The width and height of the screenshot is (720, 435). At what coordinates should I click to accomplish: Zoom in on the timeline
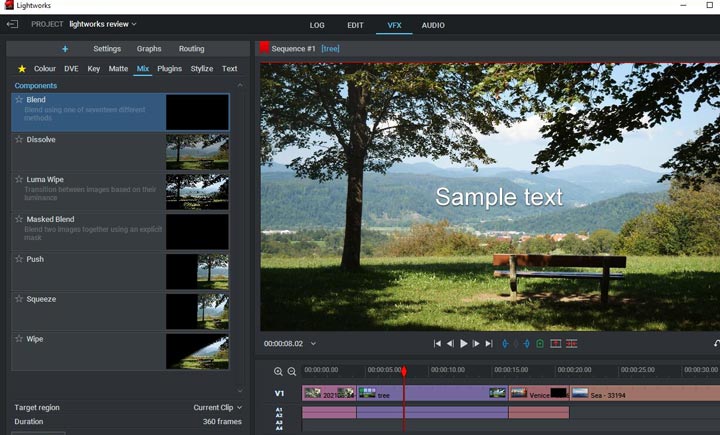point(278,371)
